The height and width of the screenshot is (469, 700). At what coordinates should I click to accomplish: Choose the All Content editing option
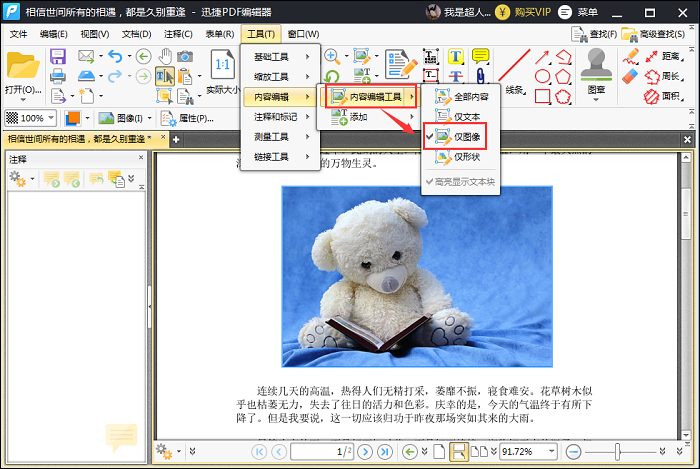pyautogui.click(x=460, y=96)
